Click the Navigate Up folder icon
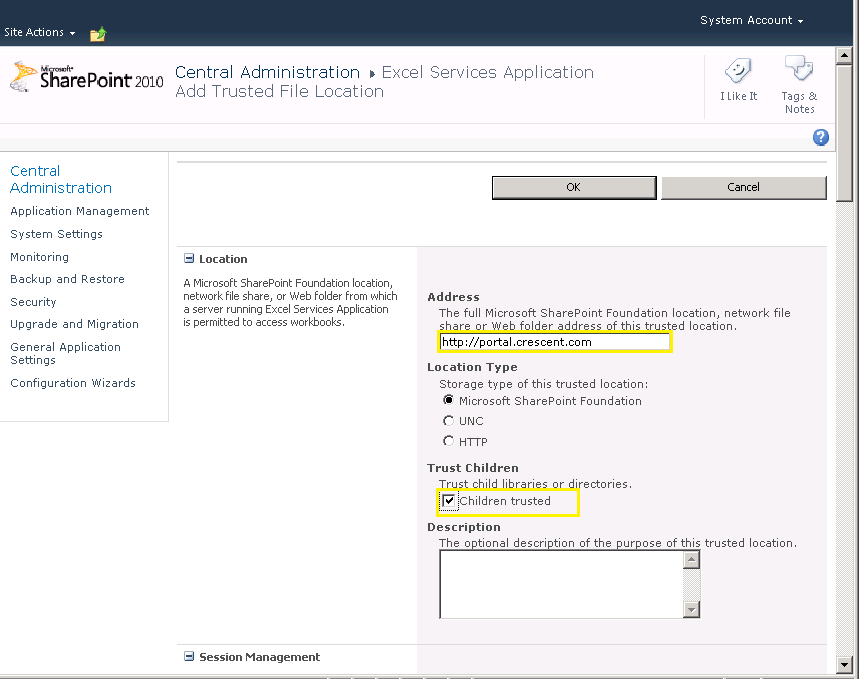The width and height of the screenshot is (859, 679). tap(98, 34)
